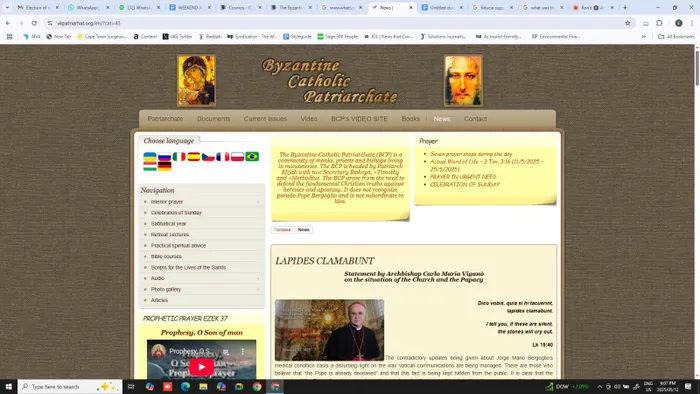Viewport: 700px width, 394px height.
Task: Expand the Interior prayer submenu arrow
Action: point(258,202)
